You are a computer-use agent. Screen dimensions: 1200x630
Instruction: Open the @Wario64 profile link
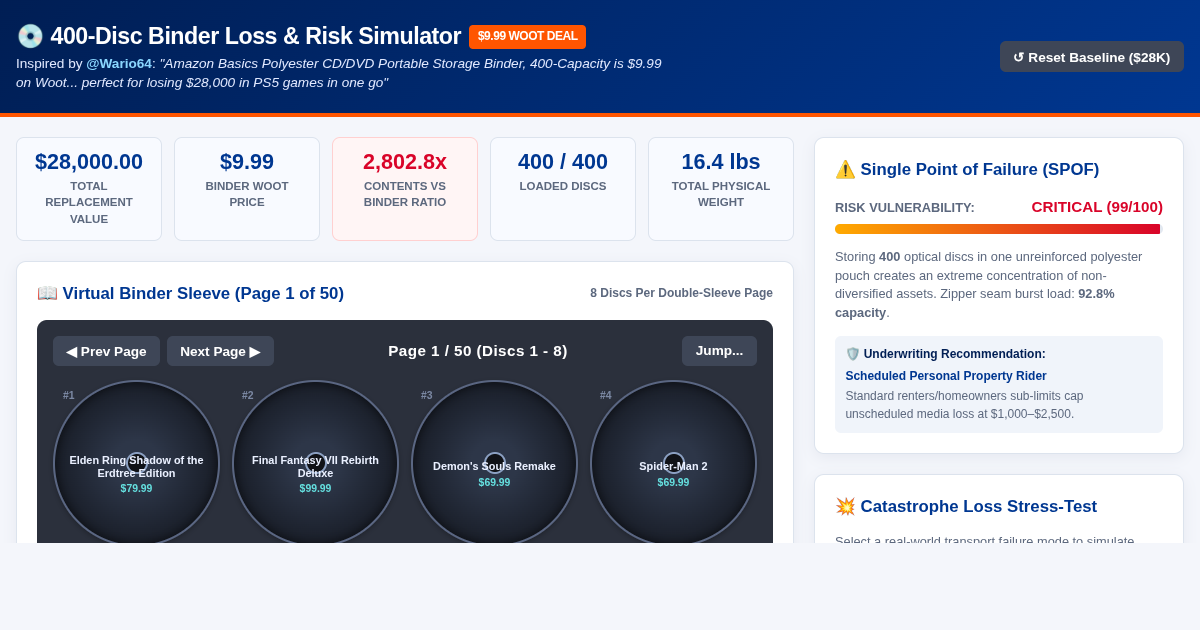pyautogui.click(x=119, y=63)
